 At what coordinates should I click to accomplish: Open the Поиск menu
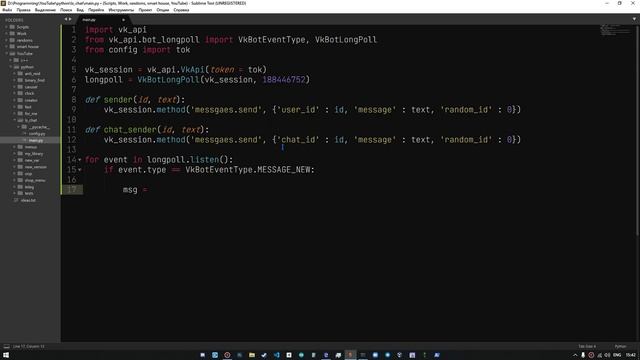[66, 10]
